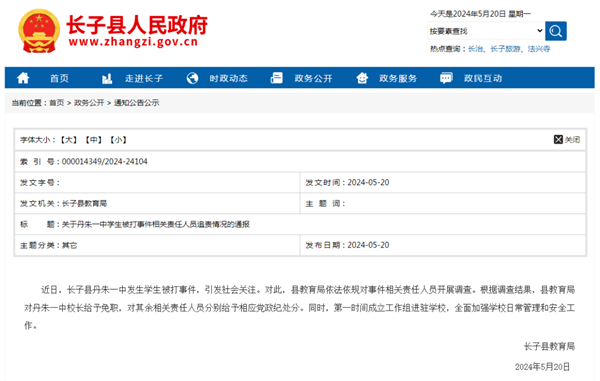Viewport: 600px width, 381px height.
Task: Open the 政民互动 navigation menu item
Action: [x=483, y=78]
